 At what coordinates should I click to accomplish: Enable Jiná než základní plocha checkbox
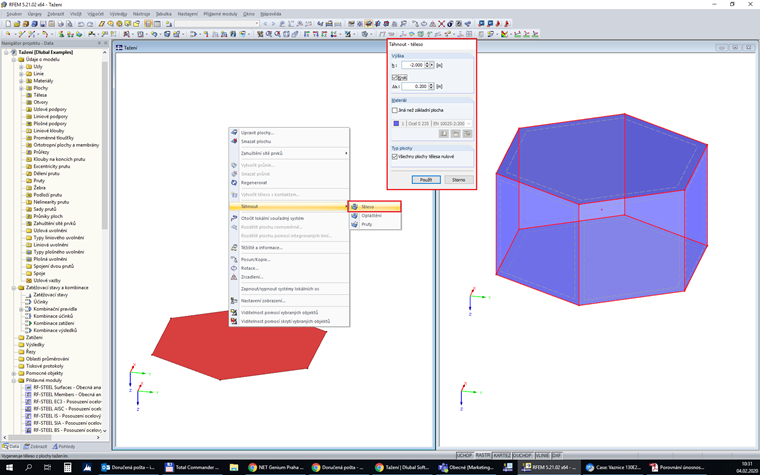[x=395, y=111]
